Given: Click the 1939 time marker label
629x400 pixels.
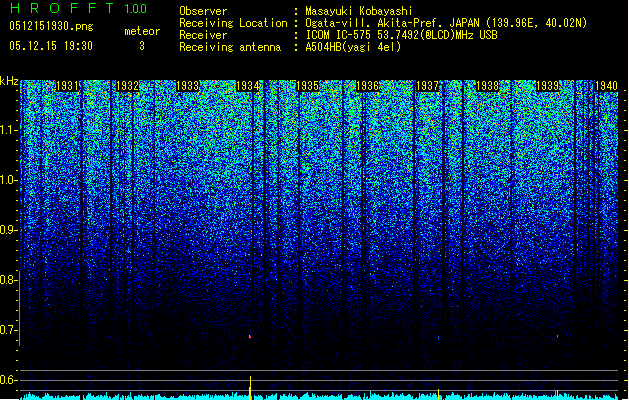Looking at the screenshot, I should pos(548,86).
